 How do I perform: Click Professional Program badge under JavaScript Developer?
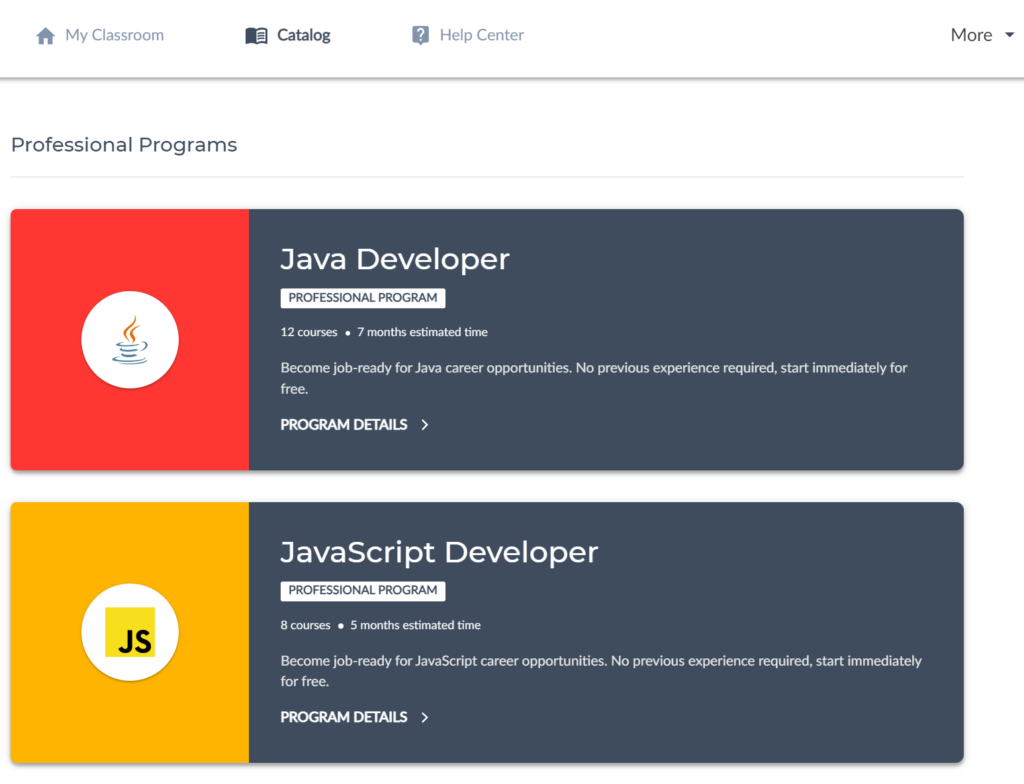(363, 591)
